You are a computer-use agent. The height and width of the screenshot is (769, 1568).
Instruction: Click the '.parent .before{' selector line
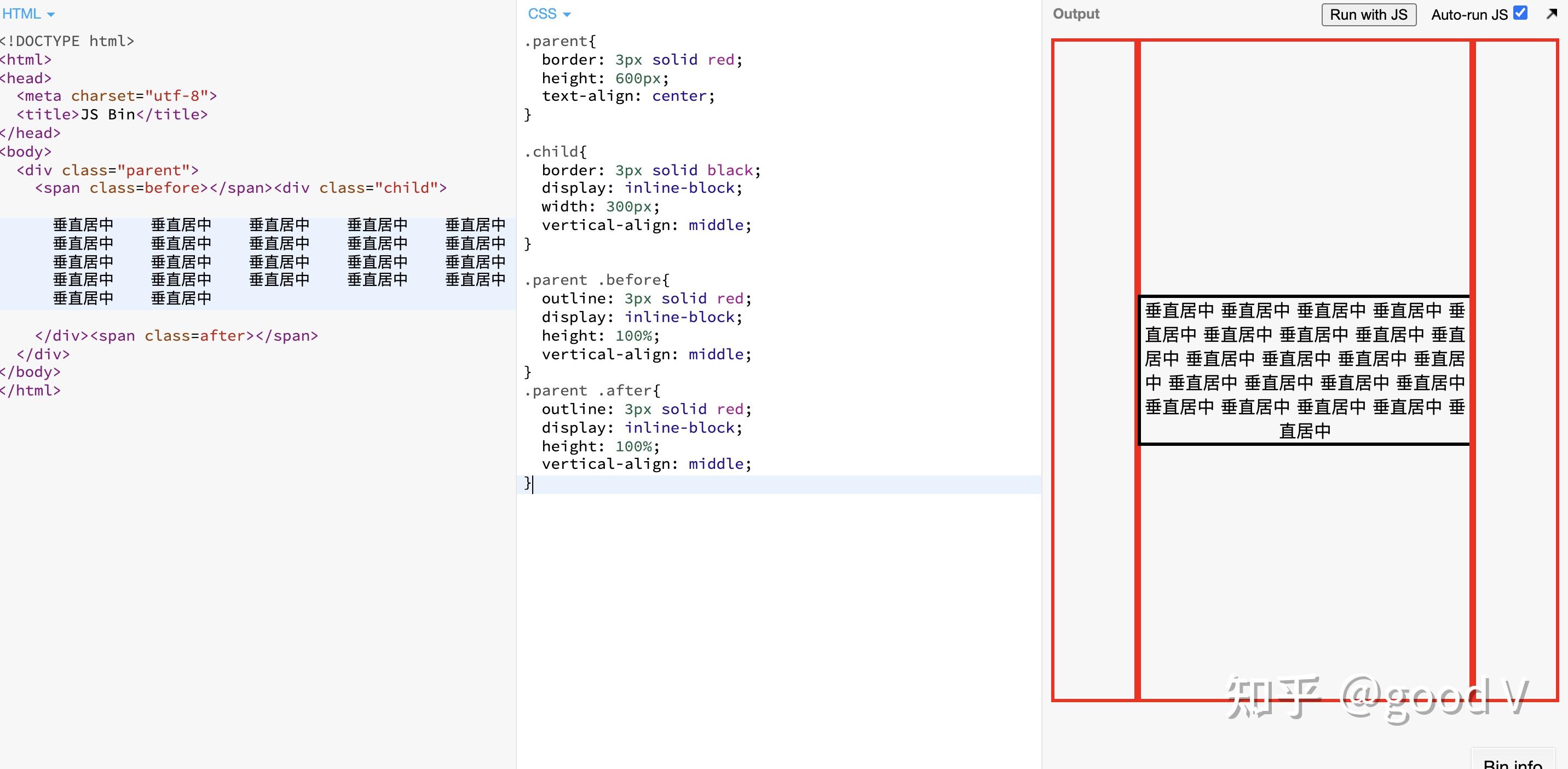tap(597, 280)
